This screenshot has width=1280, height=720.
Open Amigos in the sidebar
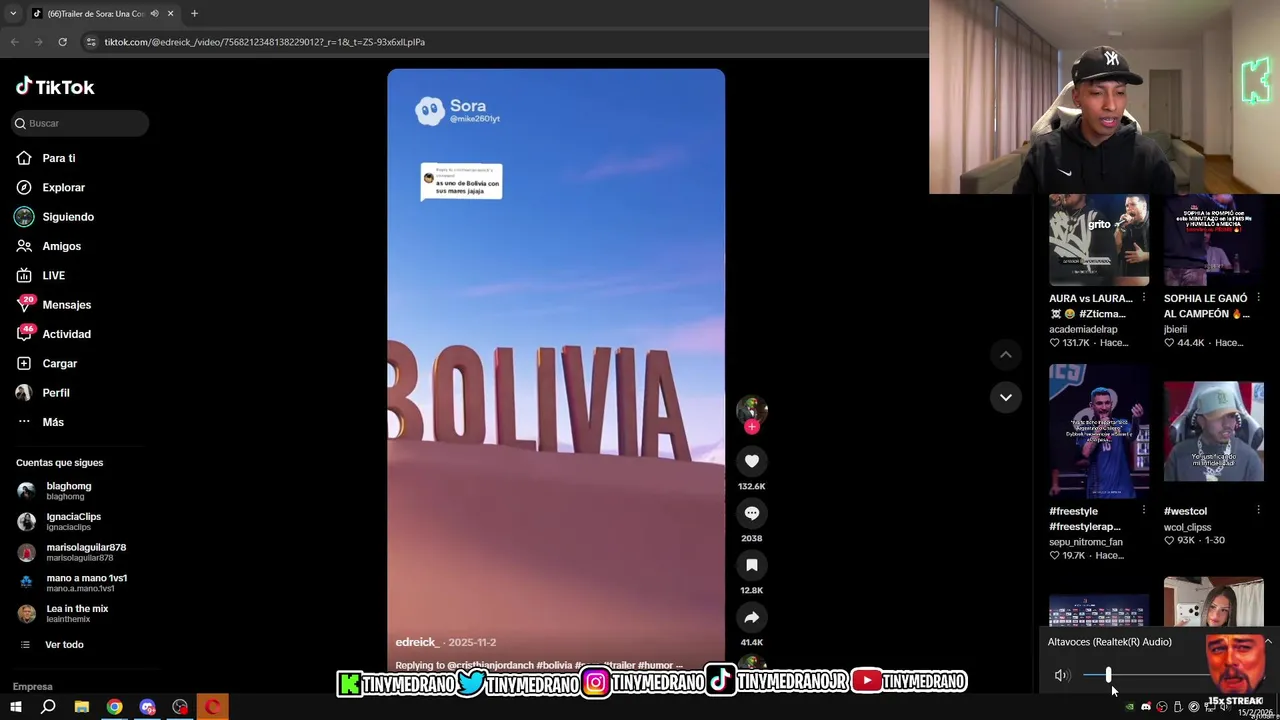pyautogui.click(x=49, y=246)
